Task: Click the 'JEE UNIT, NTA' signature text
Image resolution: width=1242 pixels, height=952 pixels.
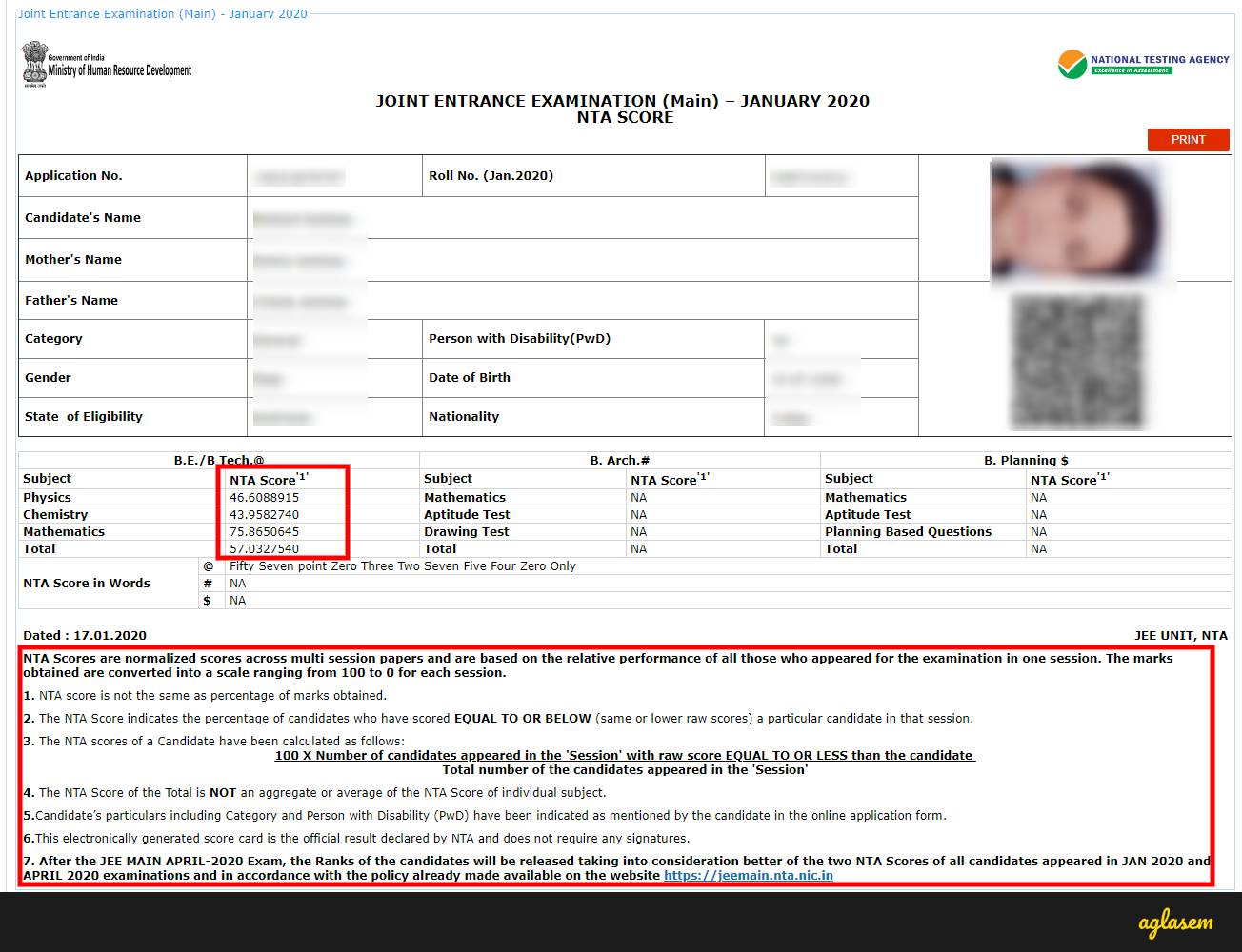Action: coord(1180,636)
